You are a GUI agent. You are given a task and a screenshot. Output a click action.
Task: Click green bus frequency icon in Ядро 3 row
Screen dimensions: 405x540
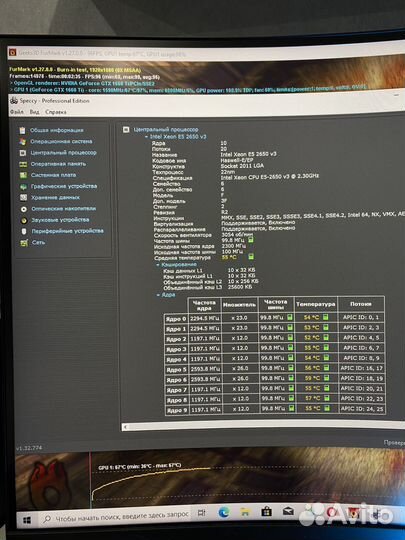291,348
